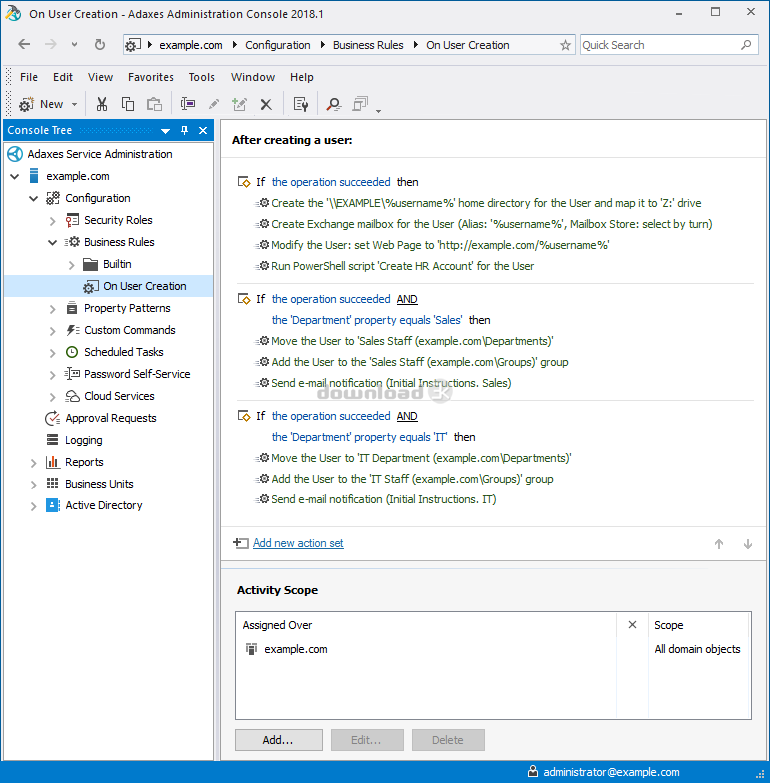Close the Console Tree panel
The height and width of the screenshot is (783, 770).
coord(203,130)
